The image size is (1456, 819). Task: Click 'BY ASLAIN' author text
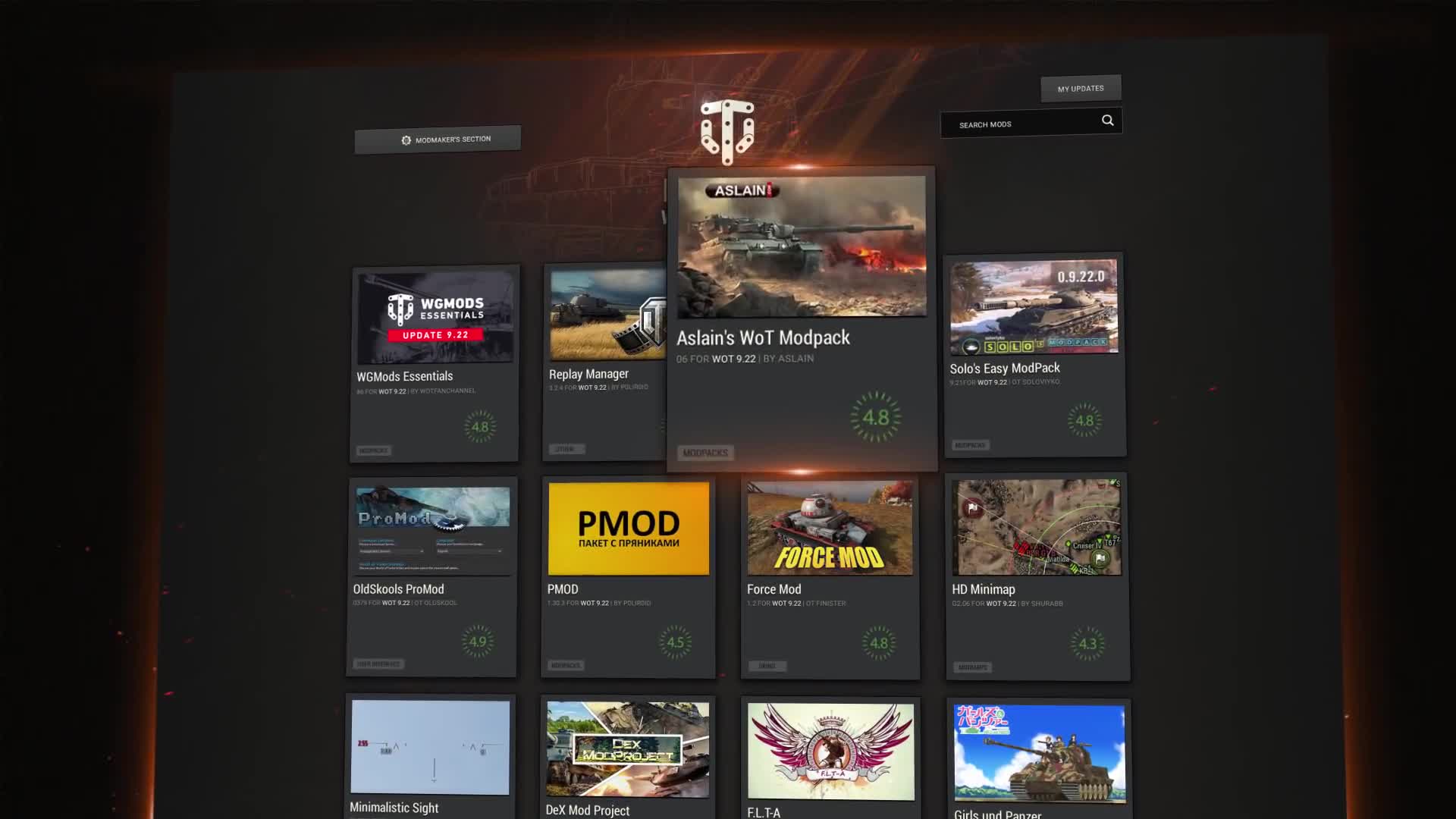(x=789, y=359)
